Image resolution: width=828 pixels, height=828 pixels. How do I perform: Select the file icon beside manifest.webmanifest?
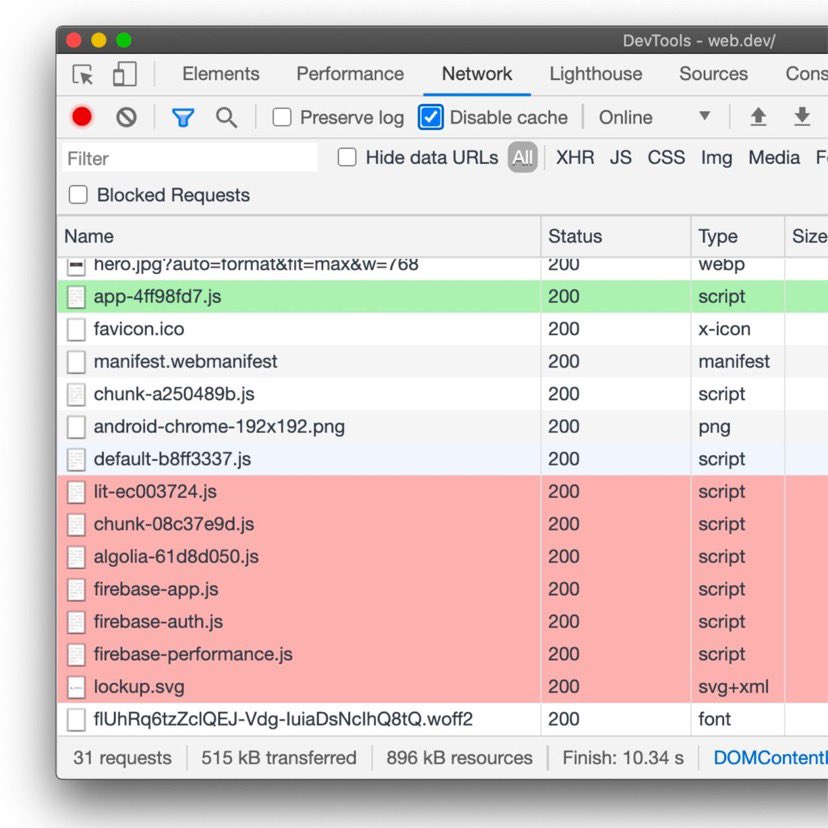(76, 362)
